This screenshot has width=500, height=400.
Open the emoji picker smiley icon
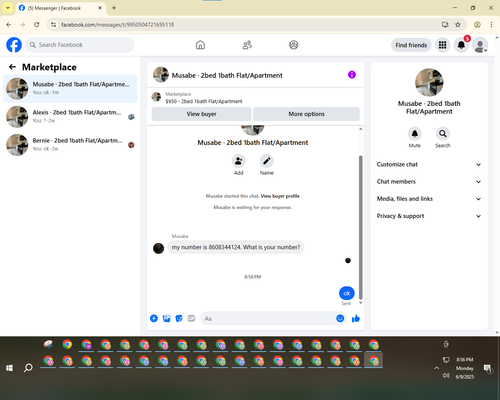click(340, 318)
